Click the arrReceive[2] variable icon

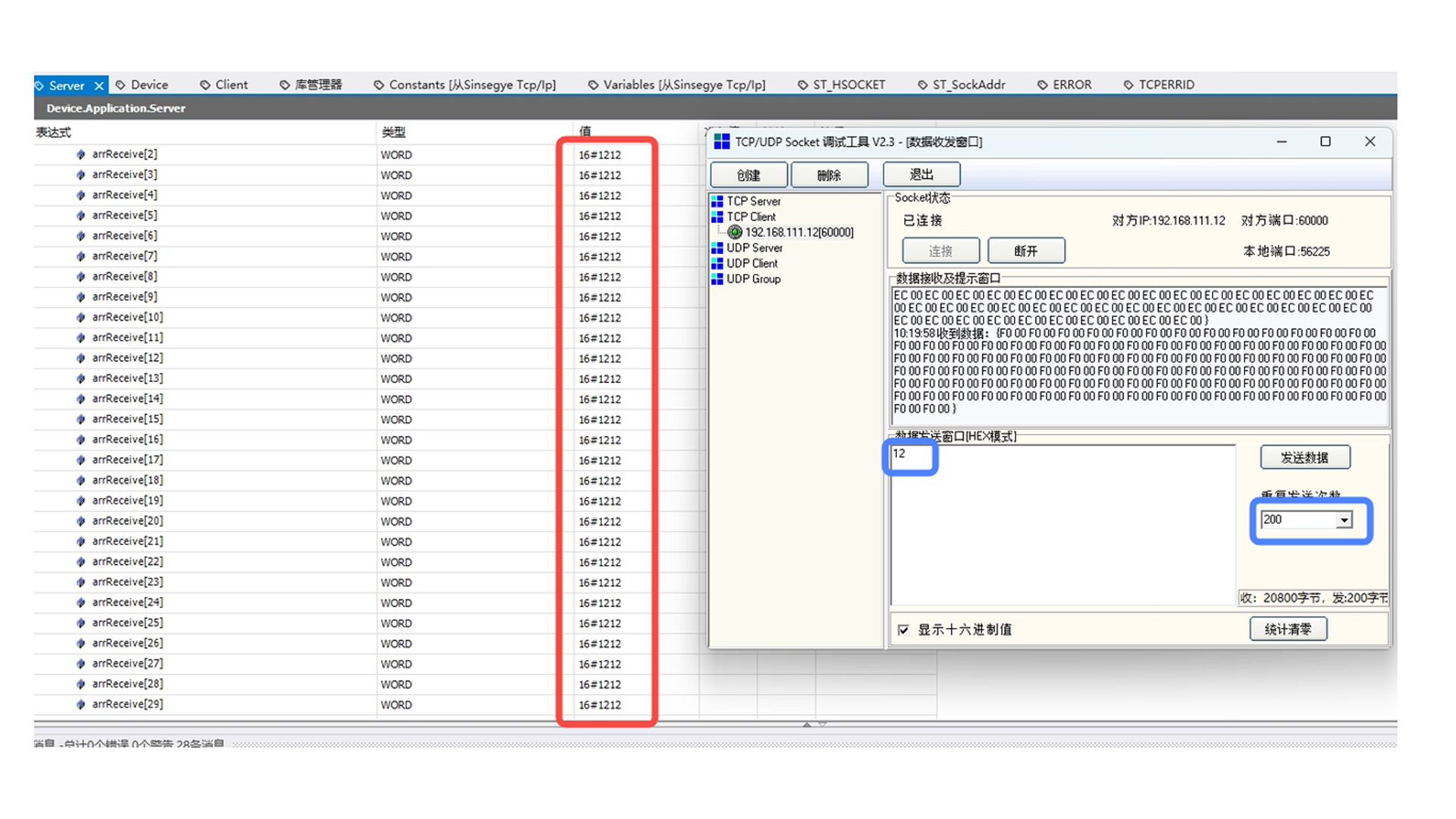click(x=81, y=155)
